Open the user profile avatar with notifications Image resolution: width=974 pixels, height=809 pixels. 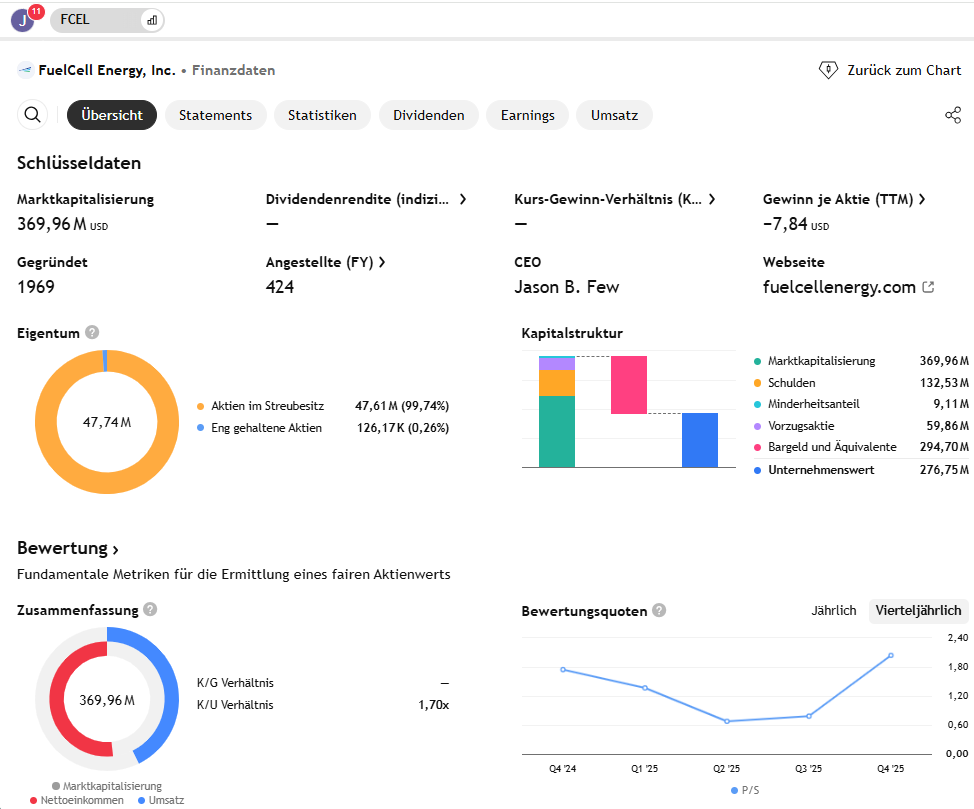[x=23, y=19]
